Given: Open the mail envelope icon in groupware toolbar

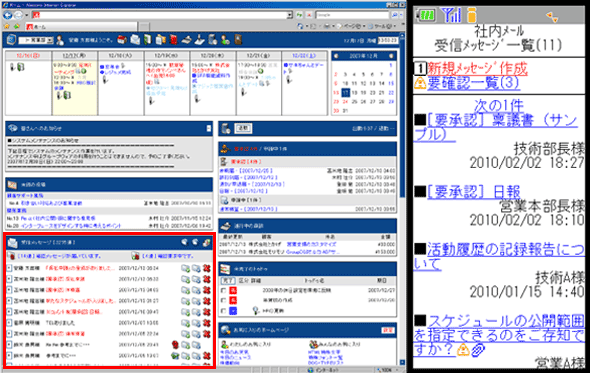Looking at the screenshot, I should (x=135, y=39).
